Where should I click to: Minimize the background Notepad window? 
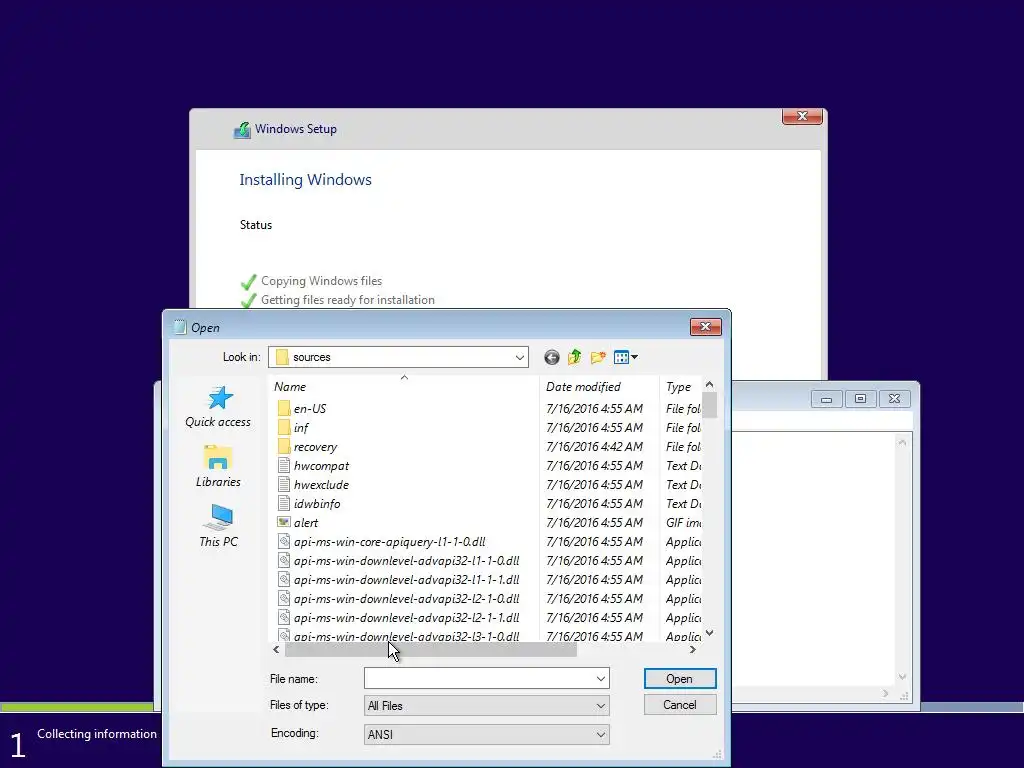827,399
